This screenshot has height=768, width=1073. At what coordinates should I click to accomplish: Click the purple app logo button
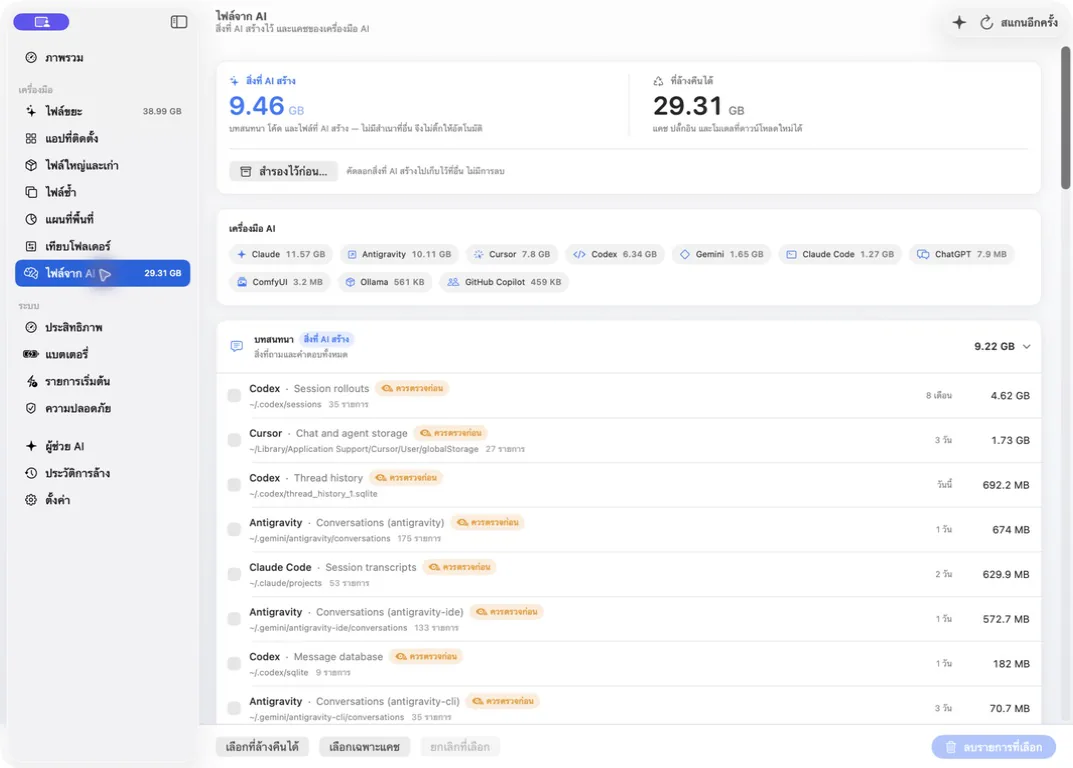tap(41, 22)
